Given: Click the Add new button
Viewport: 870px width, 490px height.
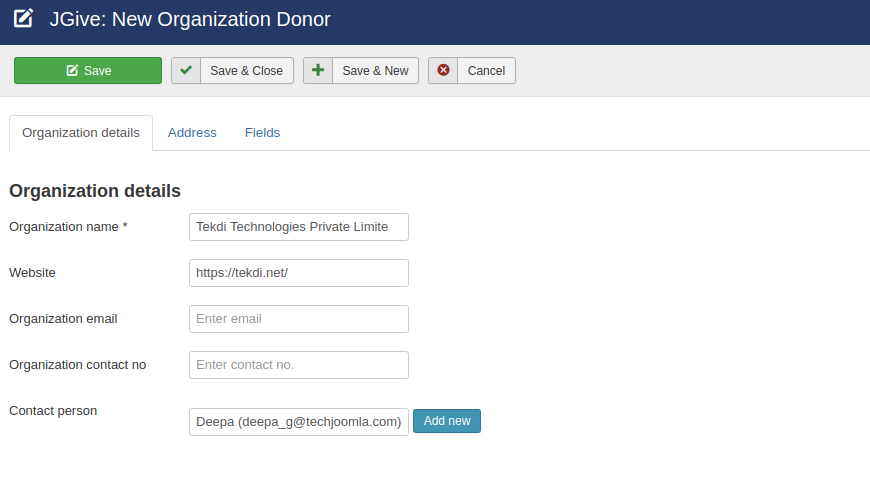Looking at the screenshot, I should click(x=447, y=421).
